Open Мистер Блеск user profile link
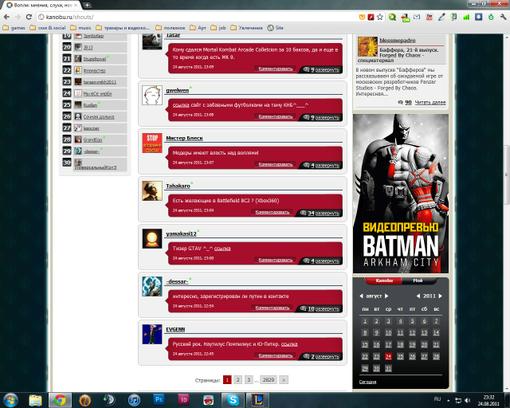The height and width of the screenshot is (408, 510). pyautogui.click(x=184, y=138)
